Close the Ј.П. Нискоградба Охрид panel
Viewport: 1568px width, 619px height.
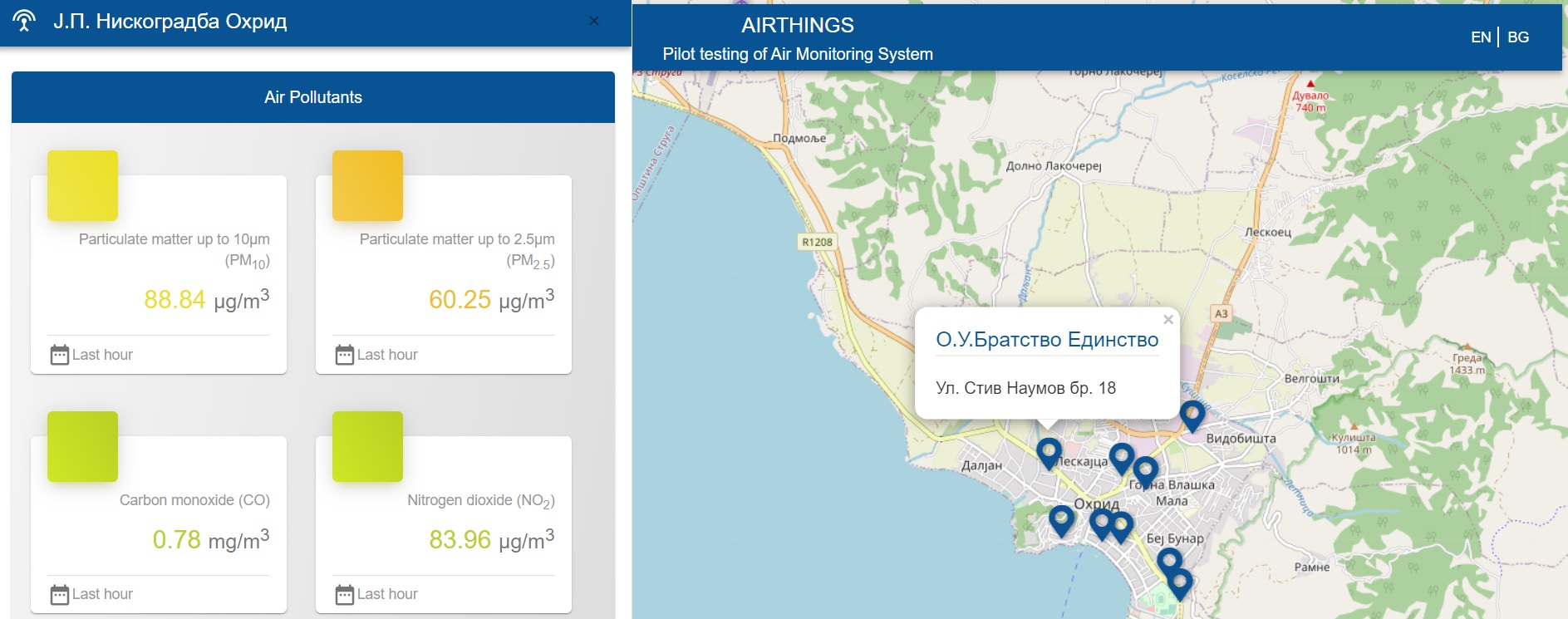(x=593, y=21)
